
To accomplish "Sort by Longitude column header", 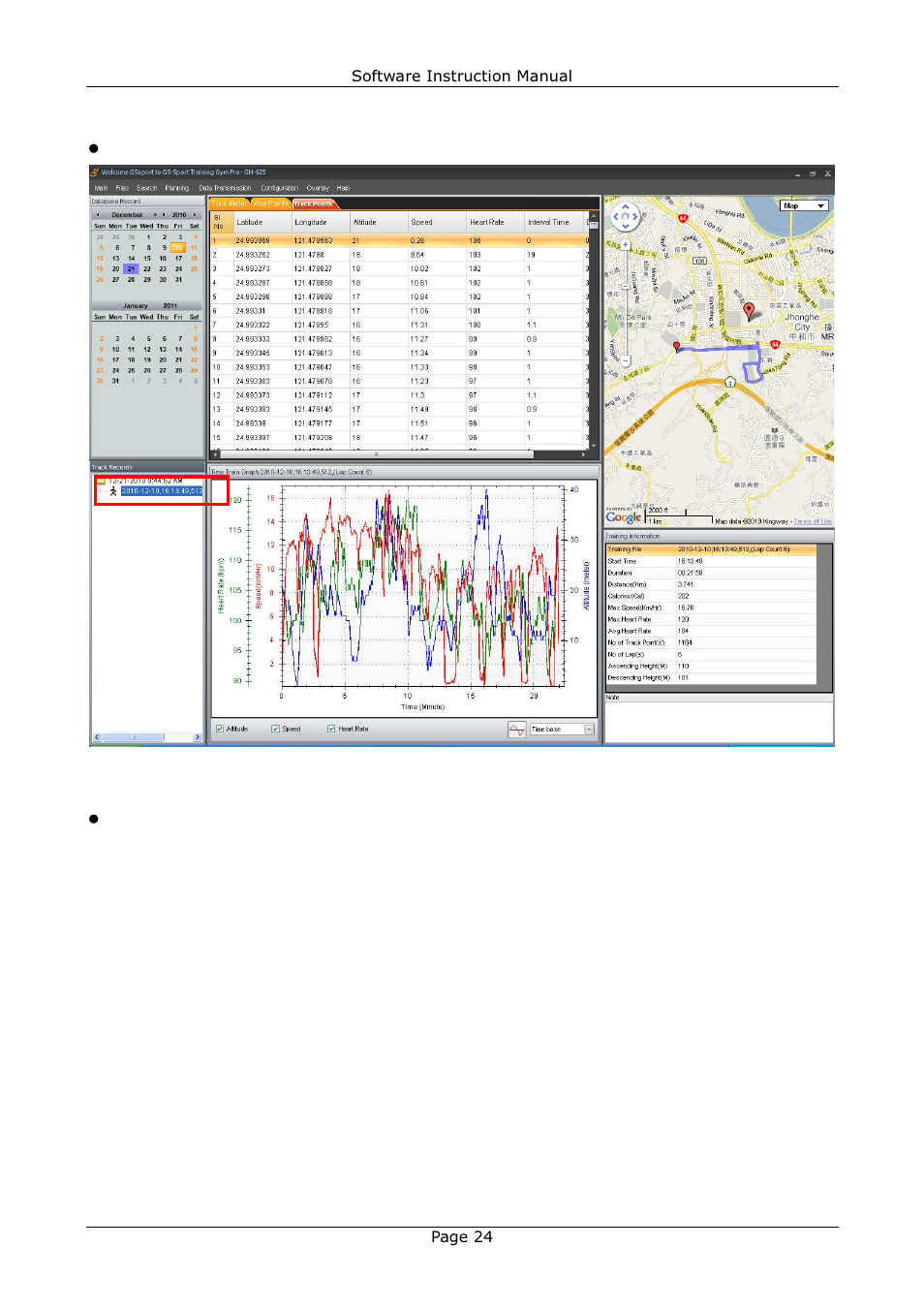I will pyautogui.click(x=320, y=222).
